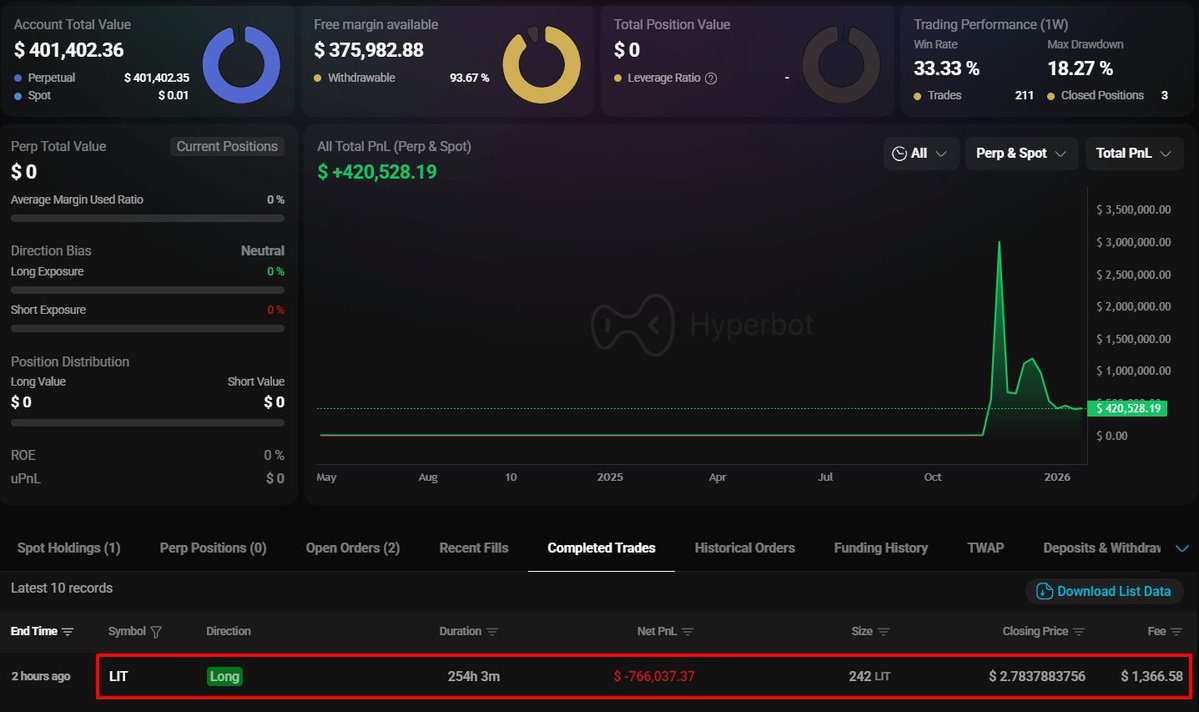Click the Neutral direction bias label
The image size is (1199, 712).
click(x=262, y=251)
